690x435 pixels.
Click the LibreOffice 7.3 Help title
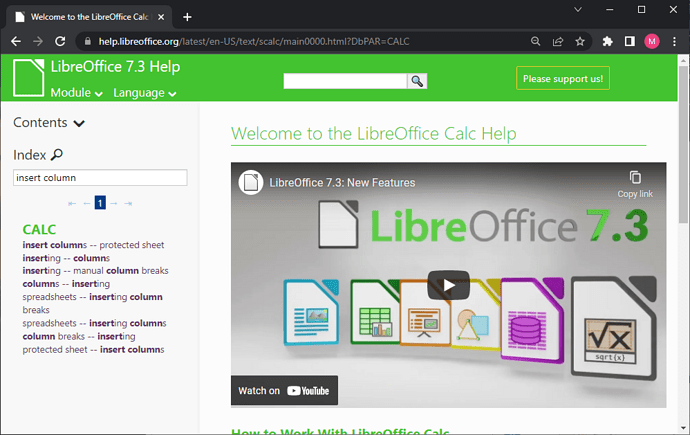[115, 67]
